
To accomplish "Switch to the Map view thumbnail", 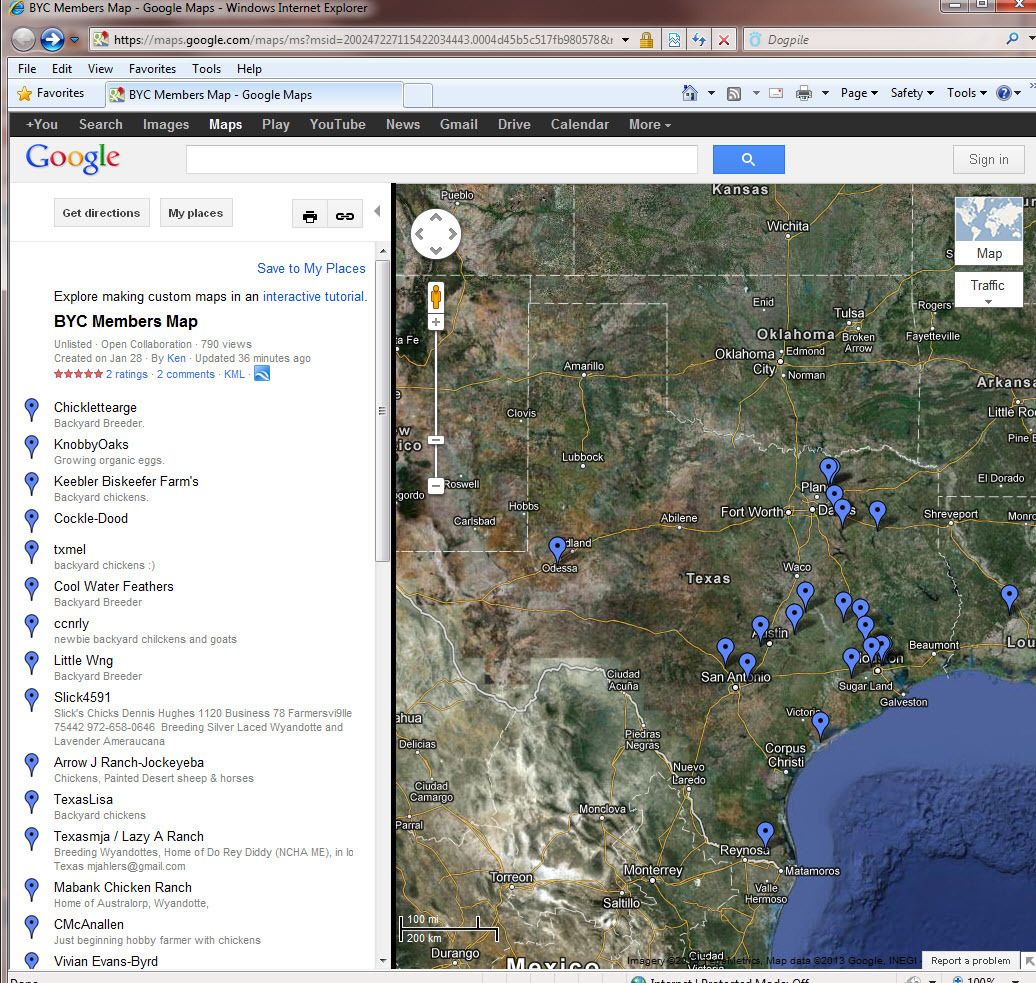I will [x=989, y=231].
